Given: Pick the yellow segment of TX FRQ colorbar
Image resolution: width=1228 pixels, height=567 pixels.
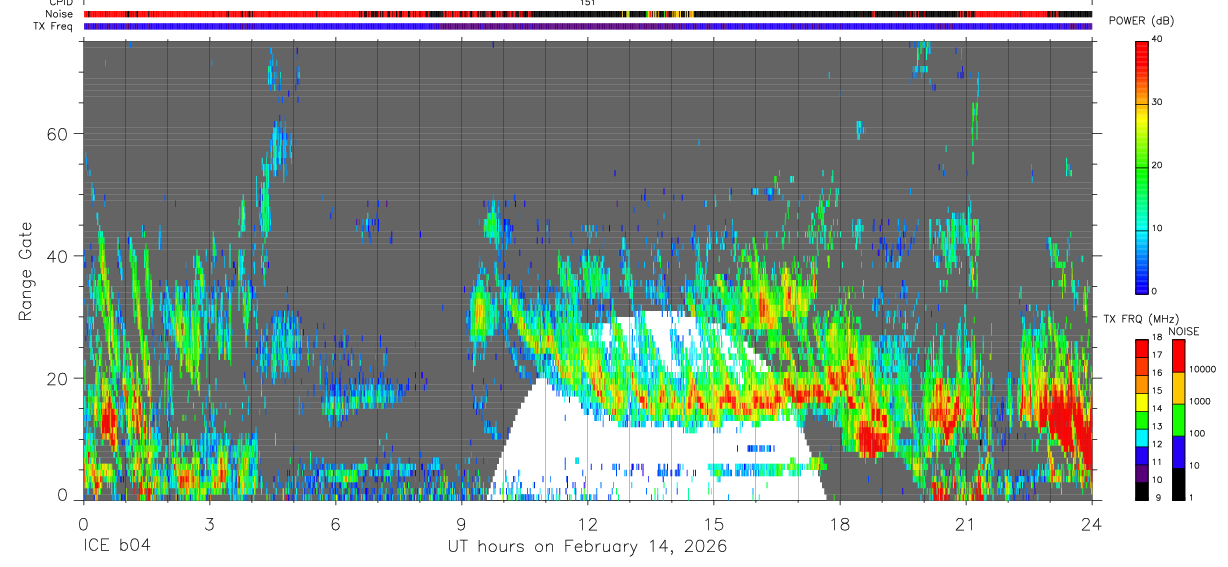Looking at the screenshot, I should pyautogui.click(x=1142, y=402).
